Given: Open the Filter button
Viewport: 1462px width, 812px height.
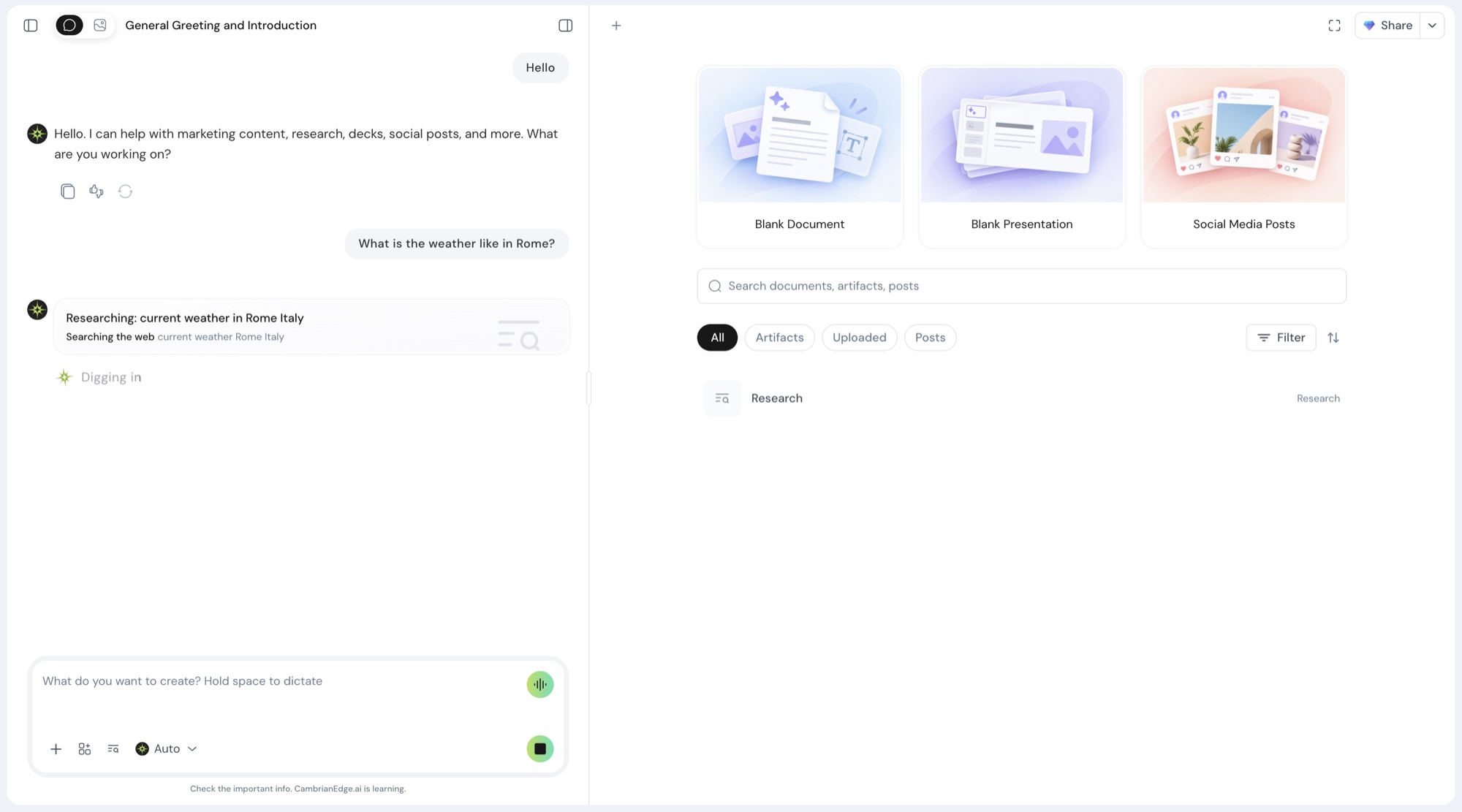Looking at the screenshot, I should tap(1281, 338).
